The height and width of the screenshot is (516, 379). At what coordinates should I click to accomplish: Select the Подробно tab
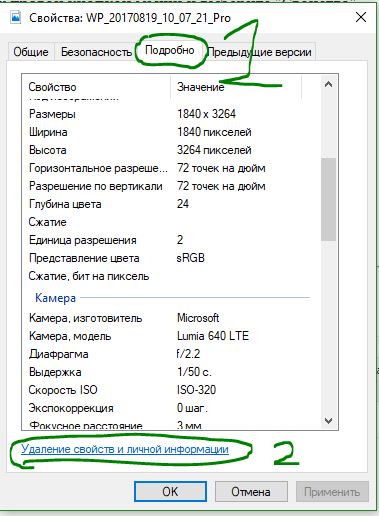click(170, 51)
